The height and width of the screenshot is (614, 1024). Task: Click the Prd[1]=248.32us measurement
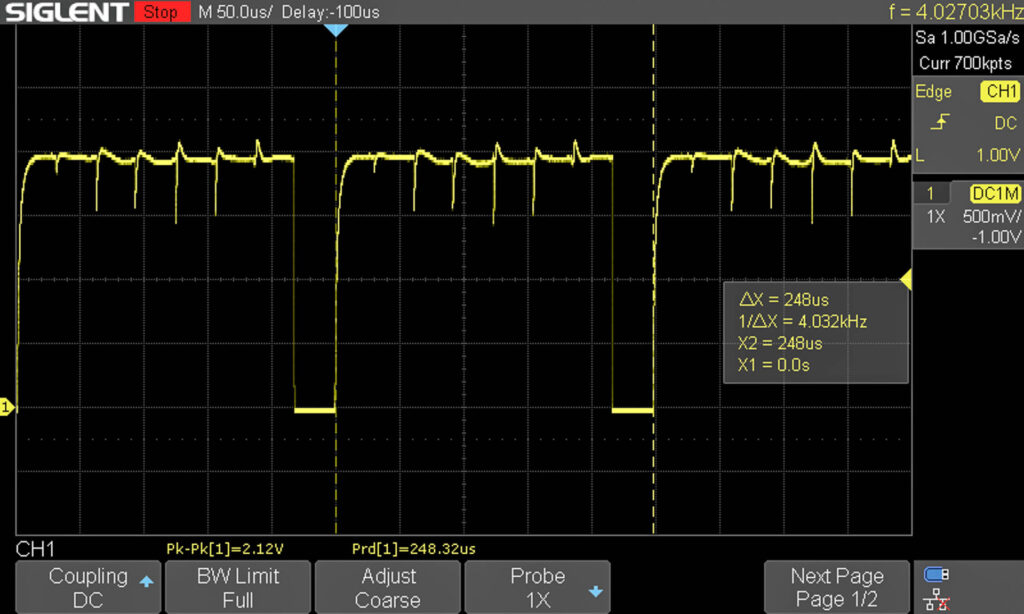point(413,549)
